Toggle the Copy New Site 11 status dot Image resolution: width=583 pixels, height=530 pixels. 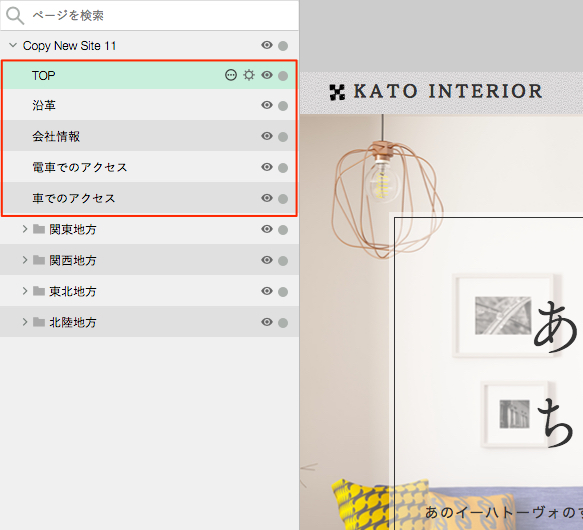pyautogui.click(x=283, y=46)
